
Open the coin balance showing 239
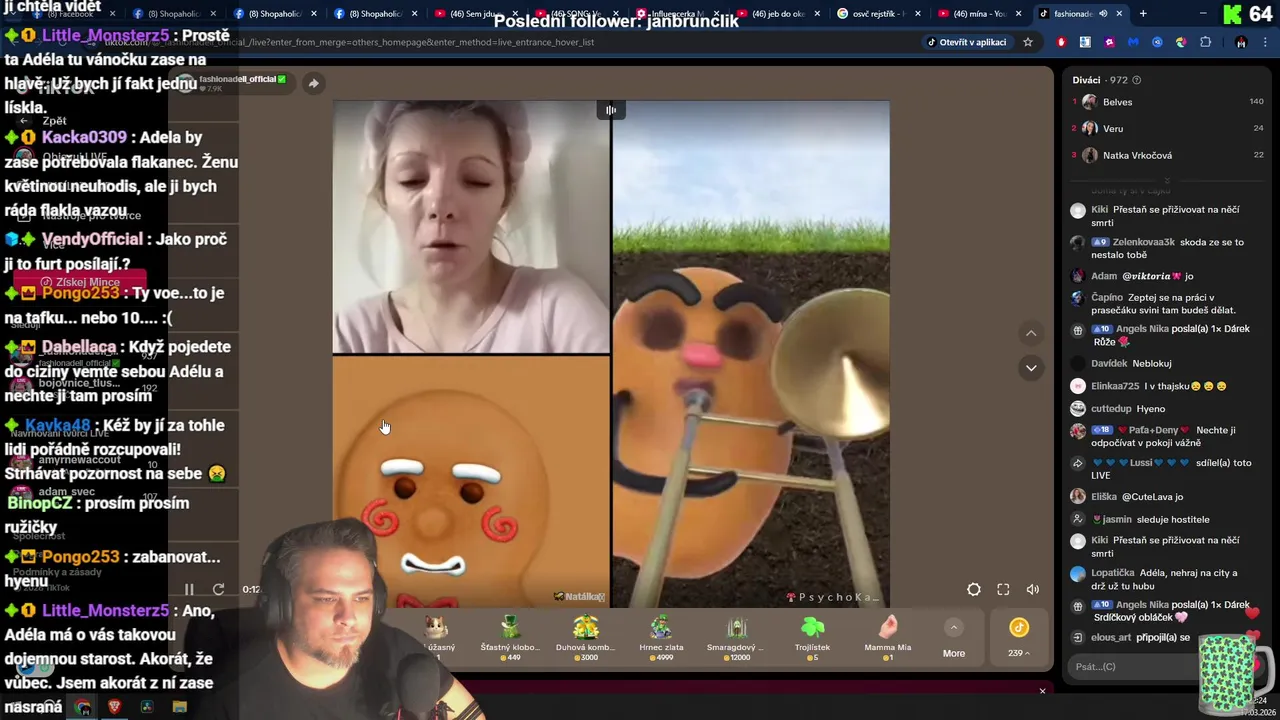click(x=1018, y=637)
